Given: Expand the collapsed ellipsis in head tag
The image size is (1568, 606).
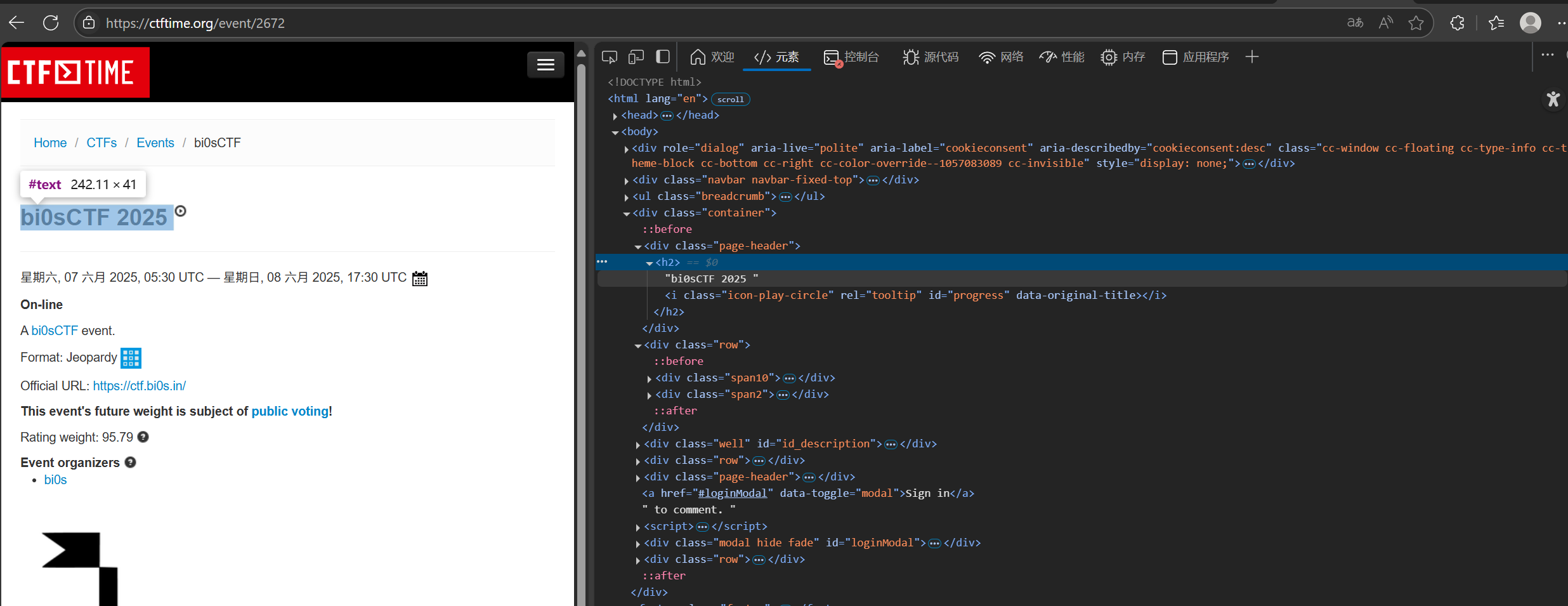Looking at the screenshot, I should pyautogui.click(x=667, y=115).
